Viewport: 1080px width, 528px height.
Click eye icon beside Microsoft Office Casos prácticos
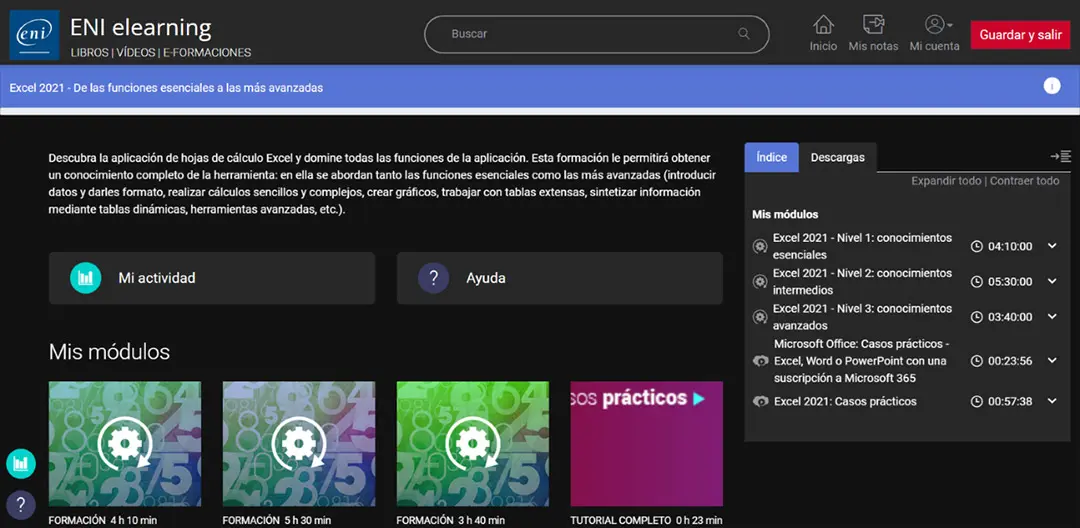[760, 361]
